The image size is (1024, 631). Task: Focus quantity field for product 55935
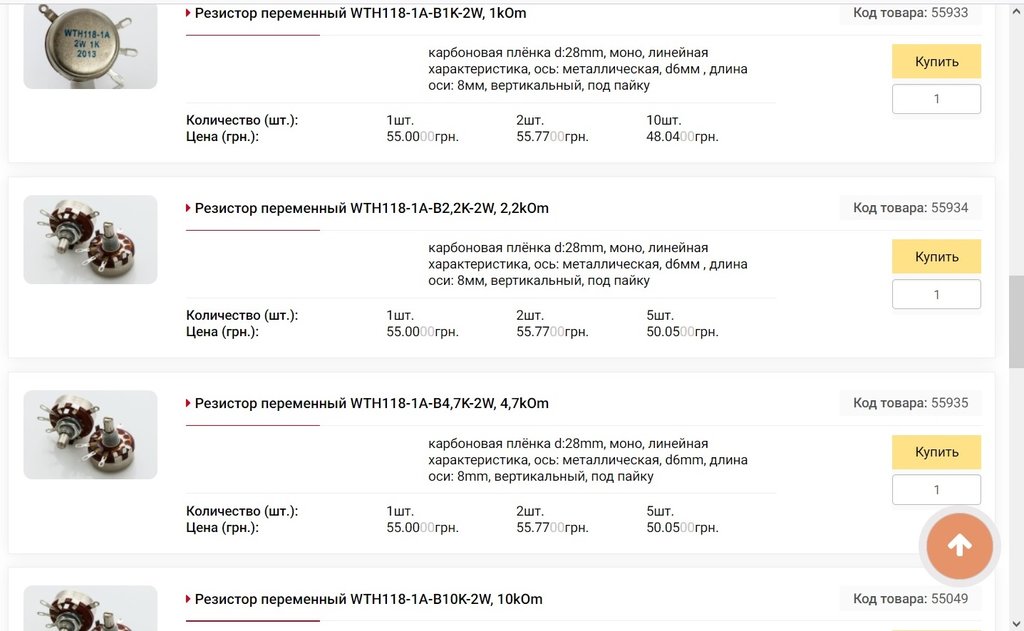[936, 490]
